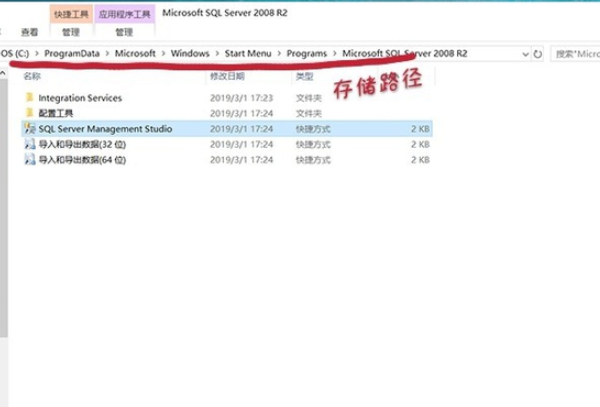Click the navigation pane scroll-up arrow
The width and height of the screenshot is (600, 407).
[3, 73]
